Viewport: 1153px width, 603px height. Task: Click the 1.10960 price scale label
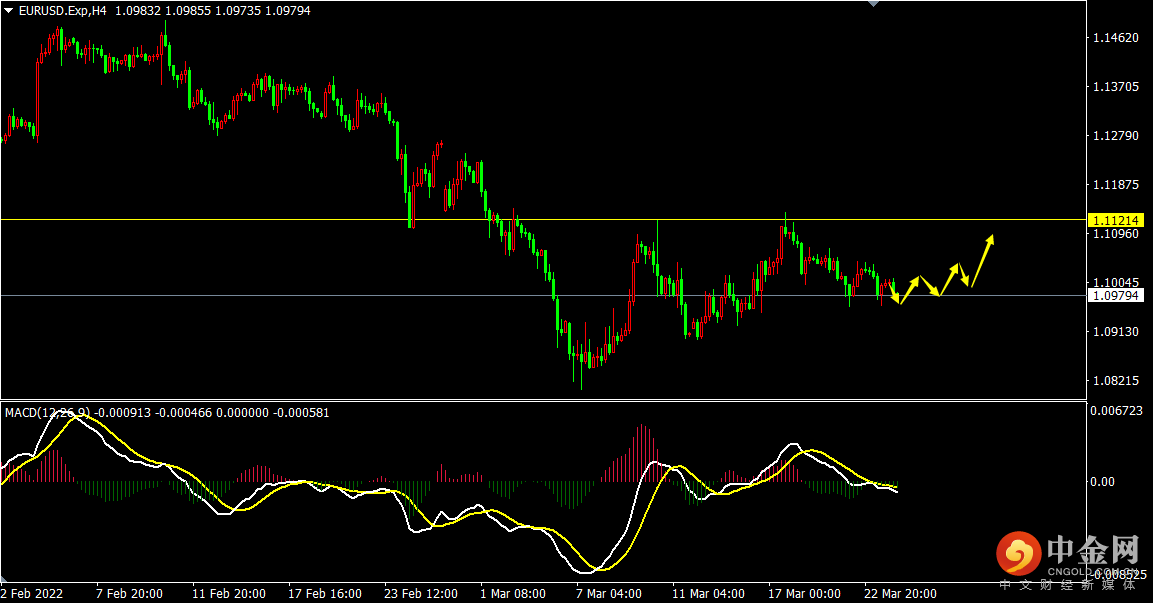(x=1115, y=234)
